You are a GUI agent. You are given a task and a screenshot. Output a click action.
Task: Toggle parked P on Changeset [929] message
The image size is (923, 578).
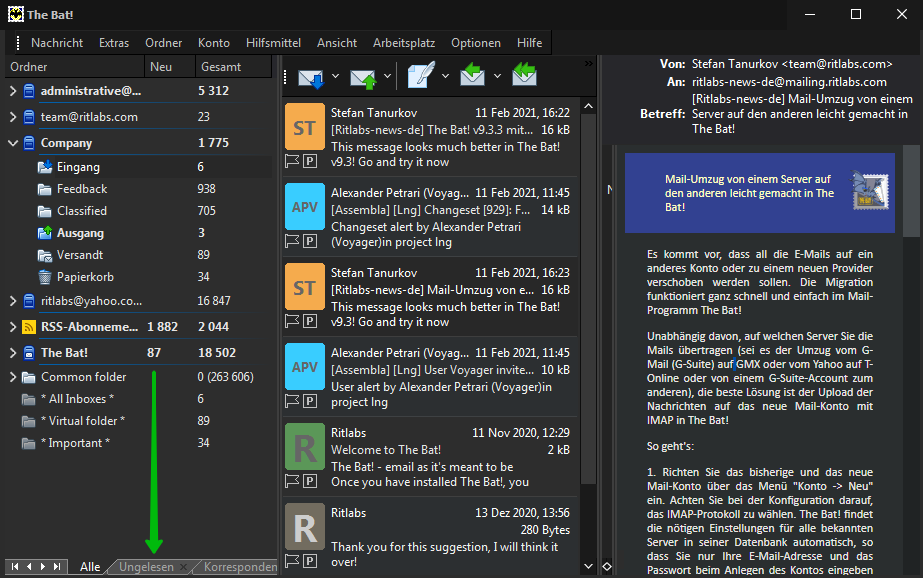tap(310, 241)
